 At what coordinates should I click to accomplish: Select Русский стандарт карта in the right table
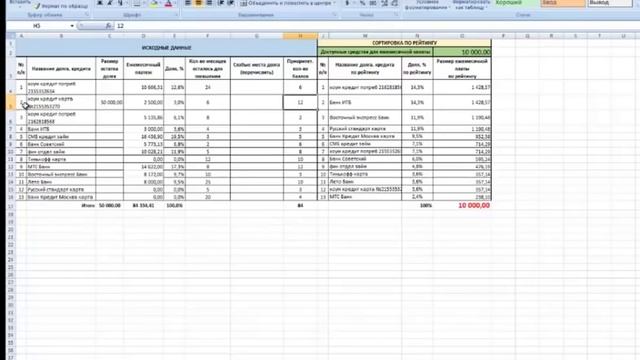tap(365, 129)
